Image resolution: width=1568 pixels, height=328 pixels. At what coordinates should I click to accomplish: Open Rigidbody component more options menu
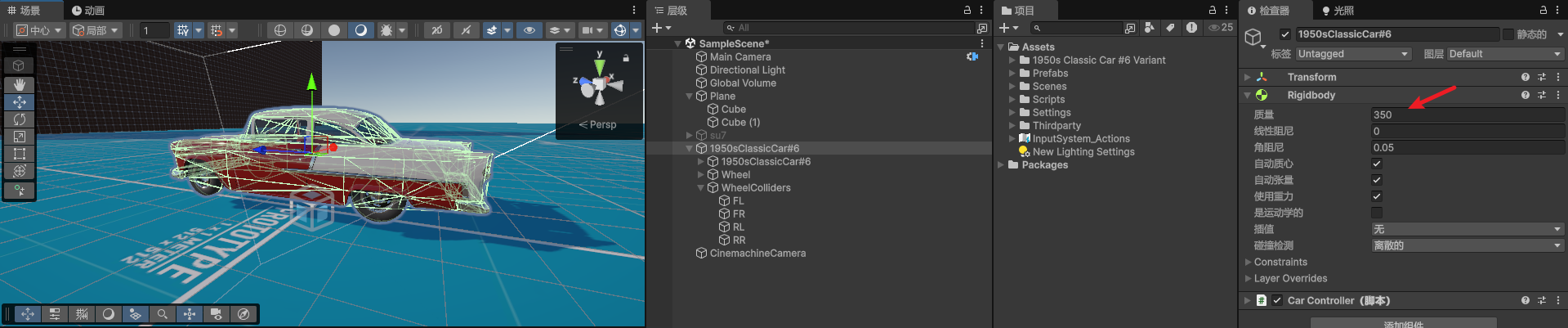(x=1558, y=95)
